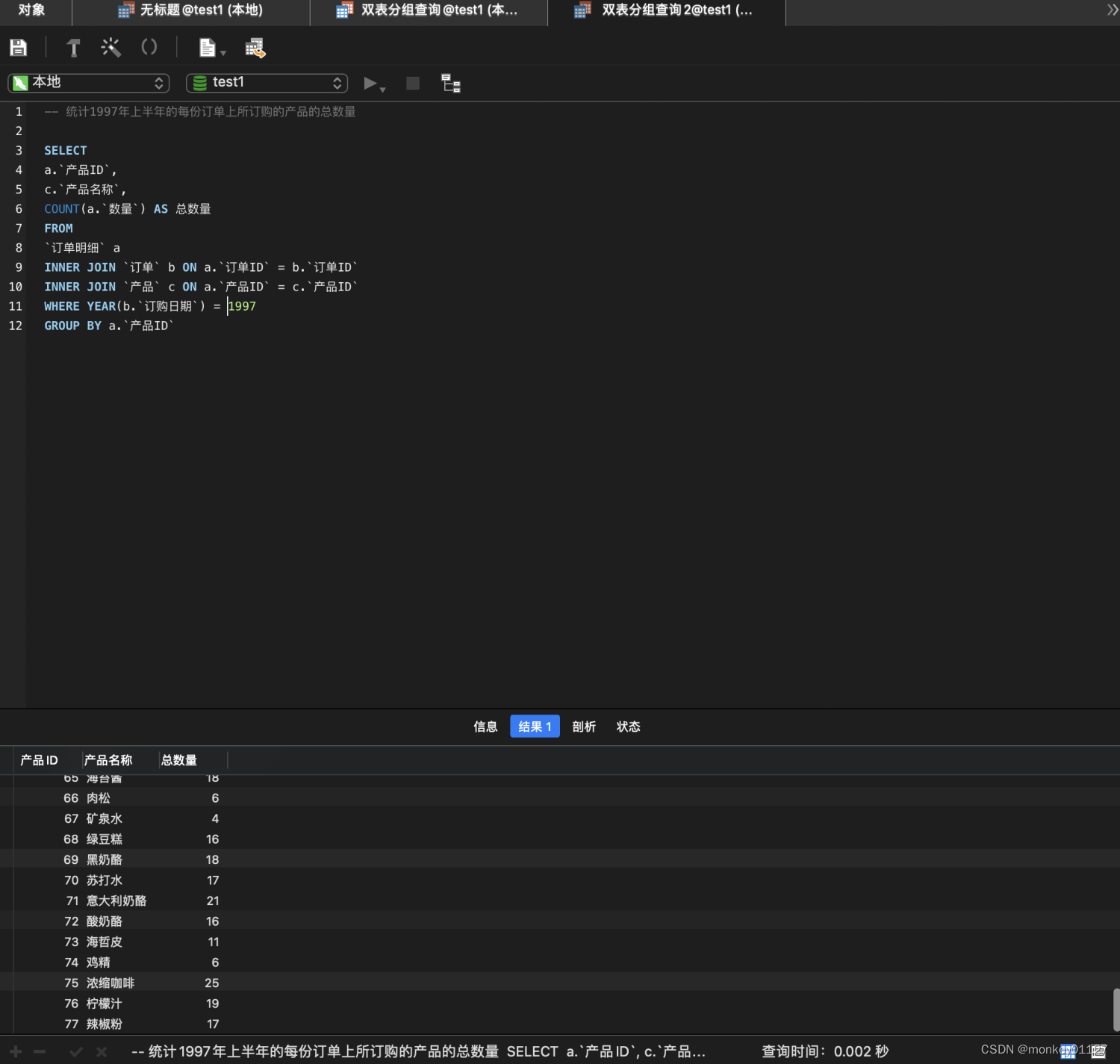Select the 苏打水 cell
This screenshot has height=1064, width=1120.
point(105,880)
